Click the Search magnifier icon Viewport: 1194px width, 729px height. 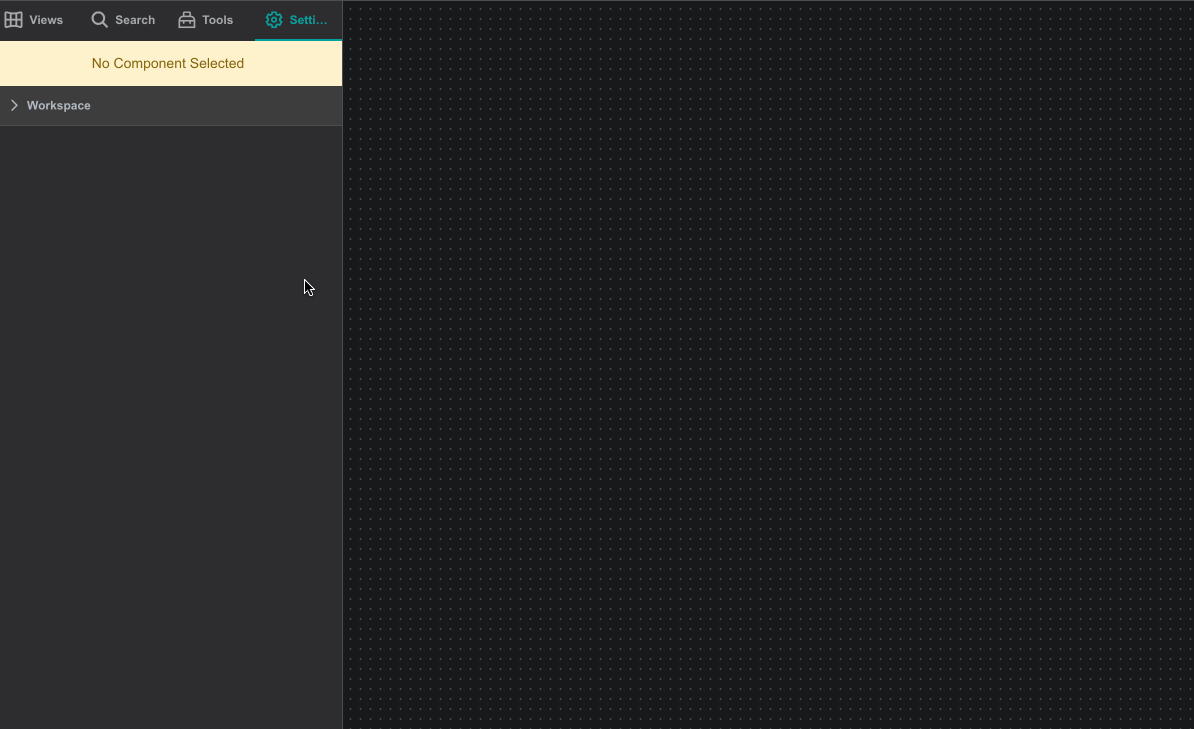(x=100, y=20)
